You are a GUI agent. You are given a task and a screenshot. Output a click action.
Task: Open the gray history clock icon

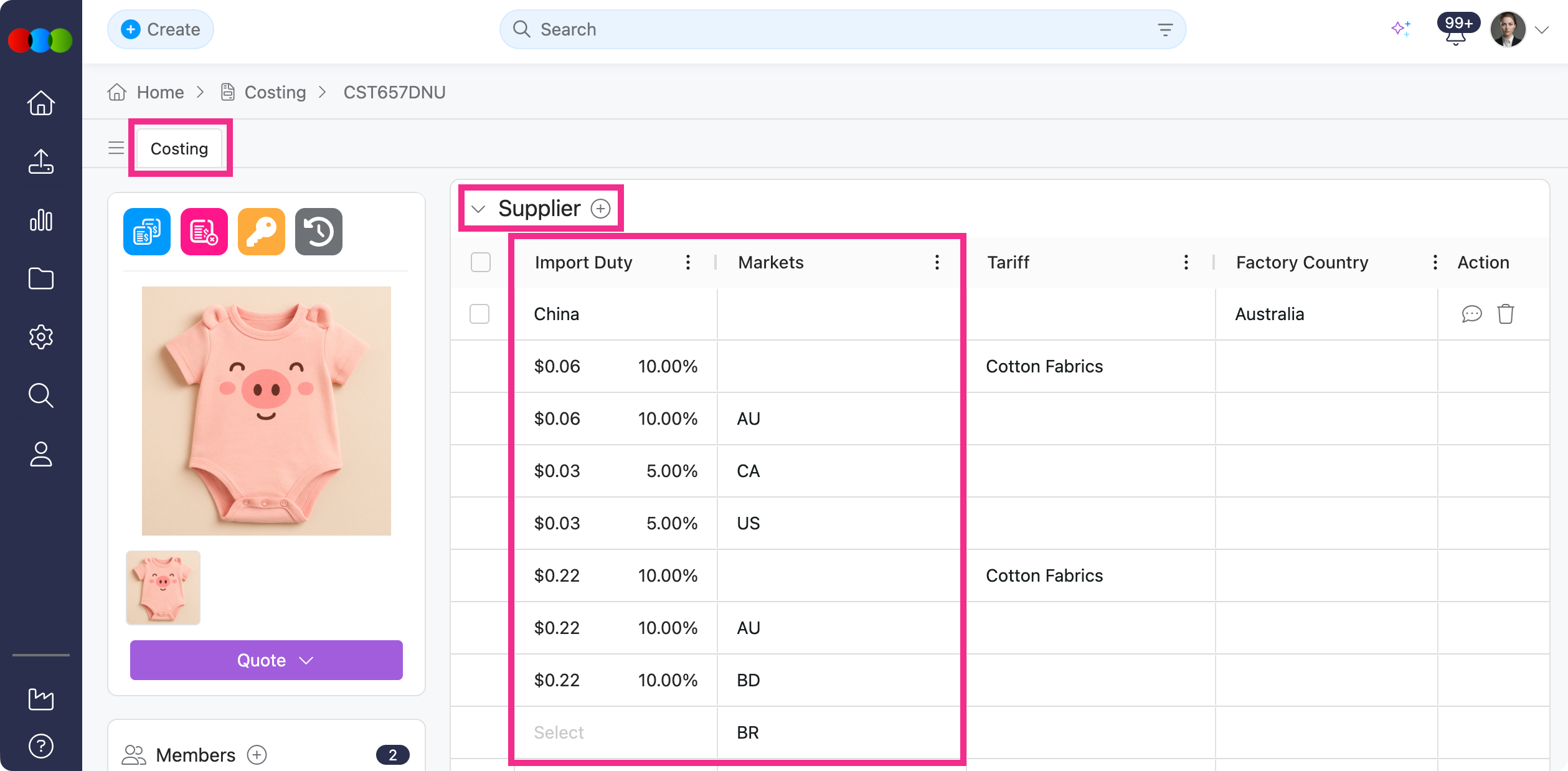point(319,232)
